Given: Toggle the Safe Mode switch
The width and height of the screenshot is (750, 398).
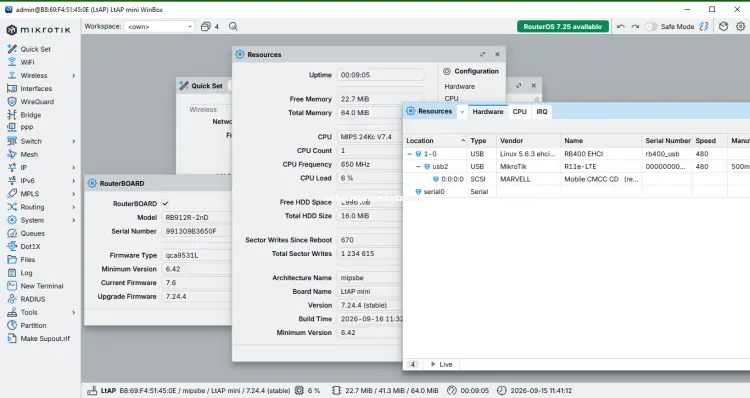Looking at the screenshot, I should tap(651, 26).
